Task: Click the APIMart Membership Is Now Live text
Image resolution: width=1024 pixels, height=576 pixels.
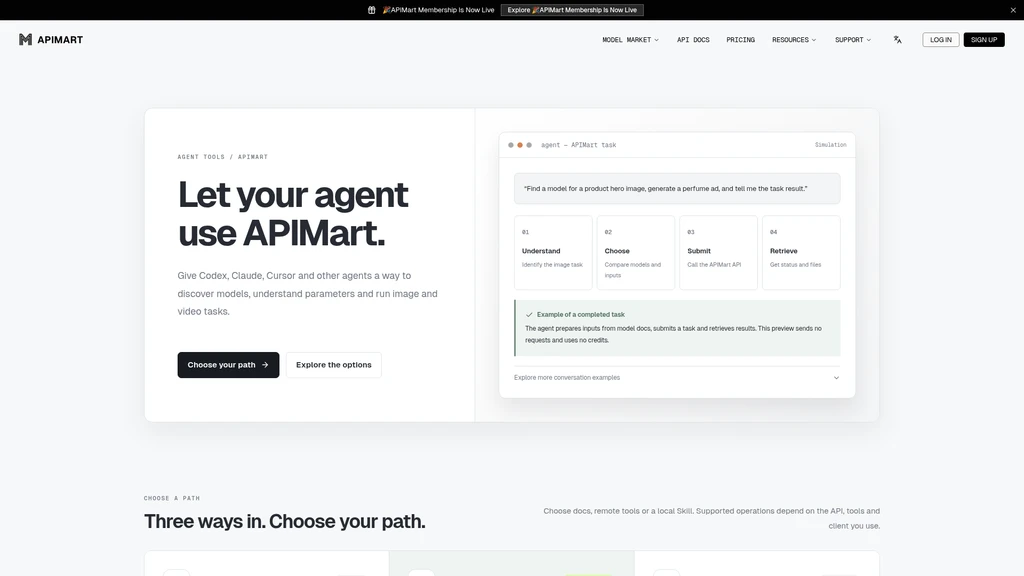Action: 438,10
